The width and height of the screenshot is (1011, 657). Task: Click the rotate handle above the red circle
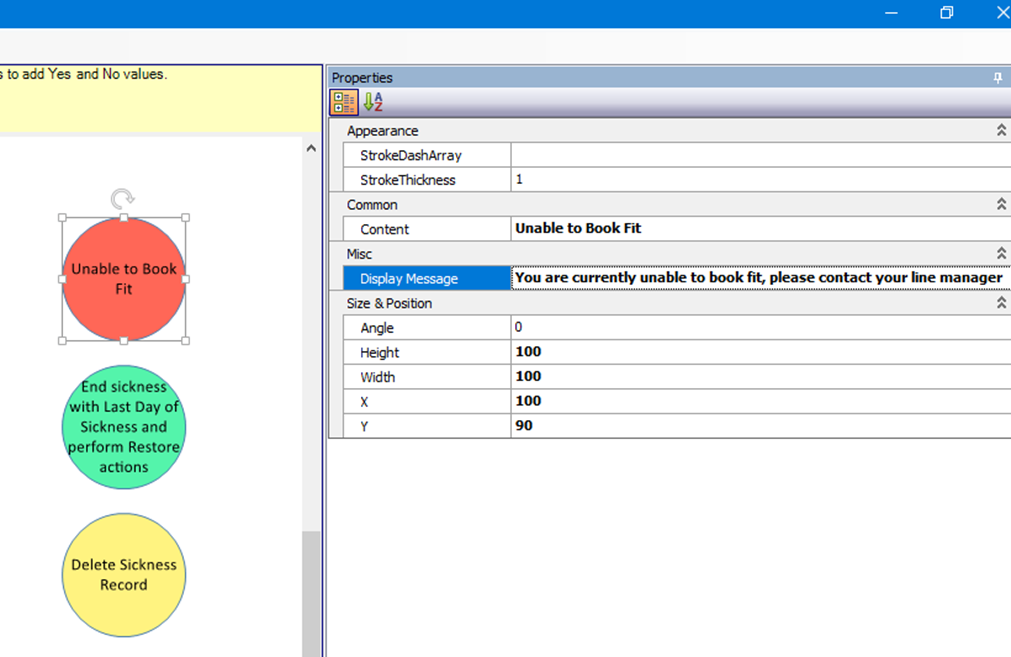[123, 198]
